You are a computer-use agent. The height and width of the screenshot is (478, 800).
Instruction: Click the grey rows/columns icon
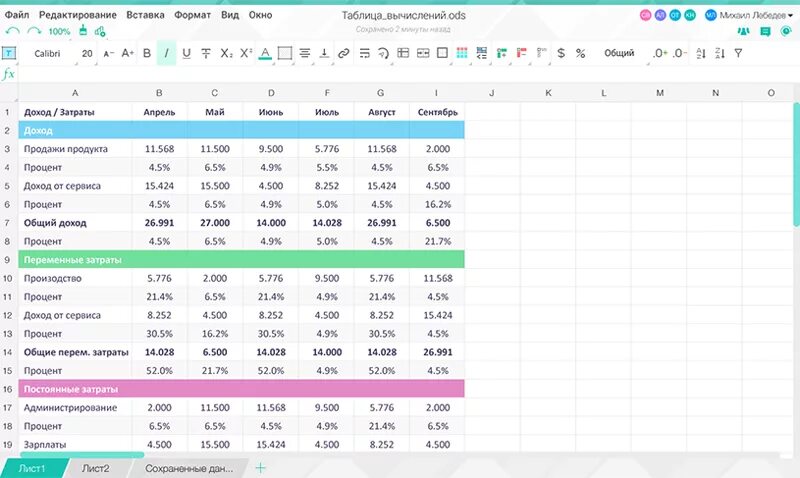(x=541, y=53)
